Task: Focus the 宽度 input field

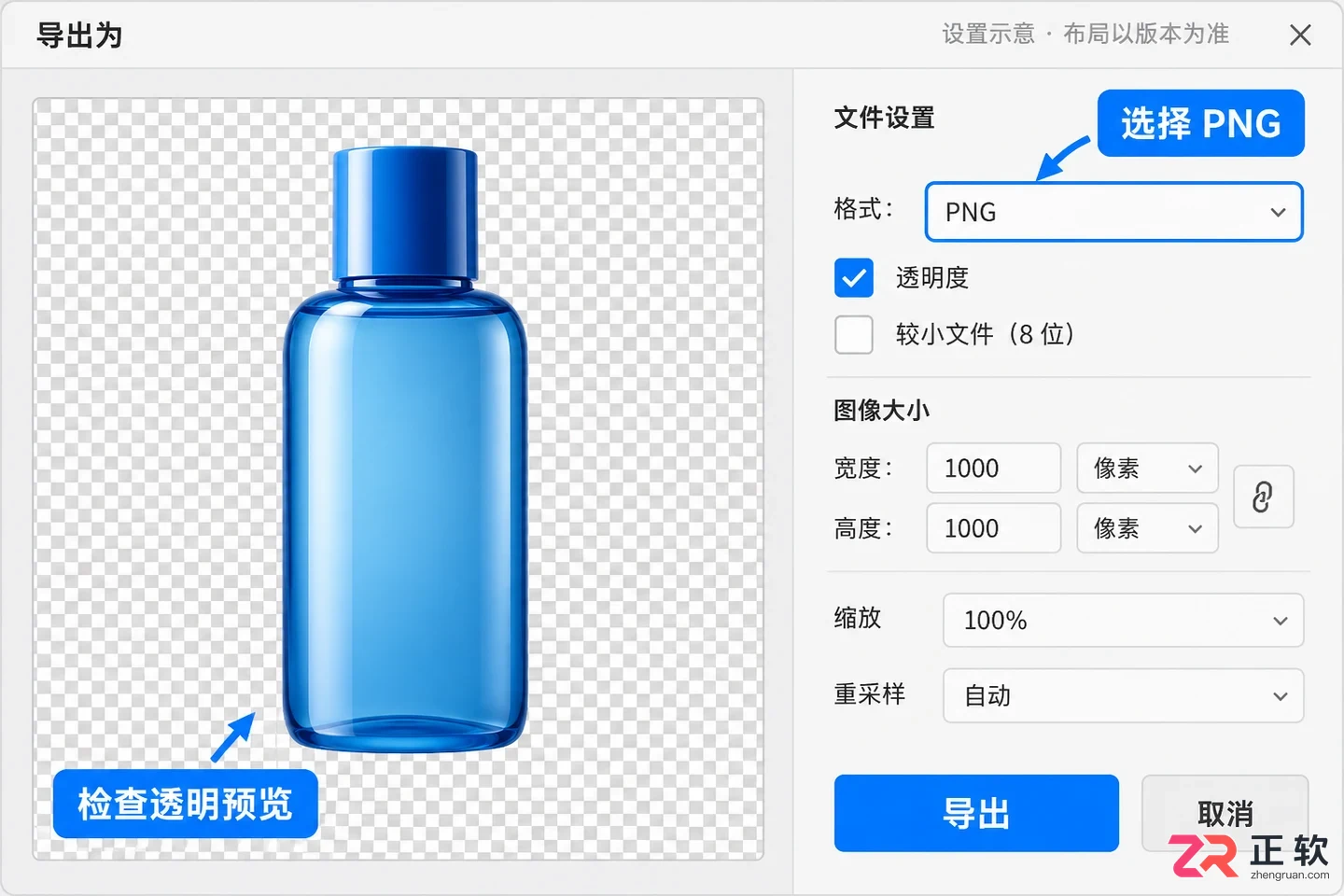Action: pyautogui.click(x=993, y=468)
